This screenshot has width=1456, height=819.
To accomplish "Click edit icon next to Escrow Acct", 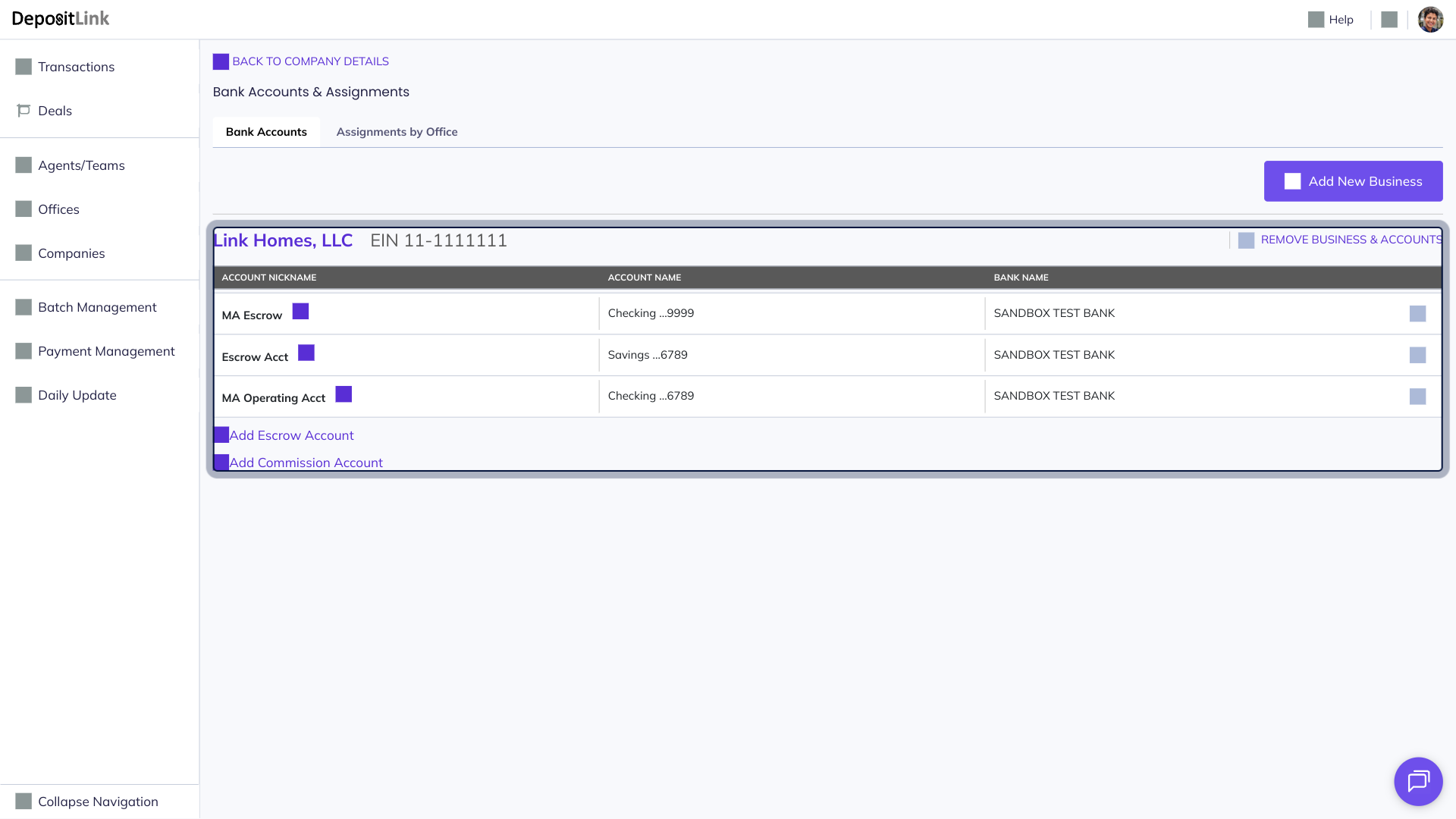I will pos(306,353).
